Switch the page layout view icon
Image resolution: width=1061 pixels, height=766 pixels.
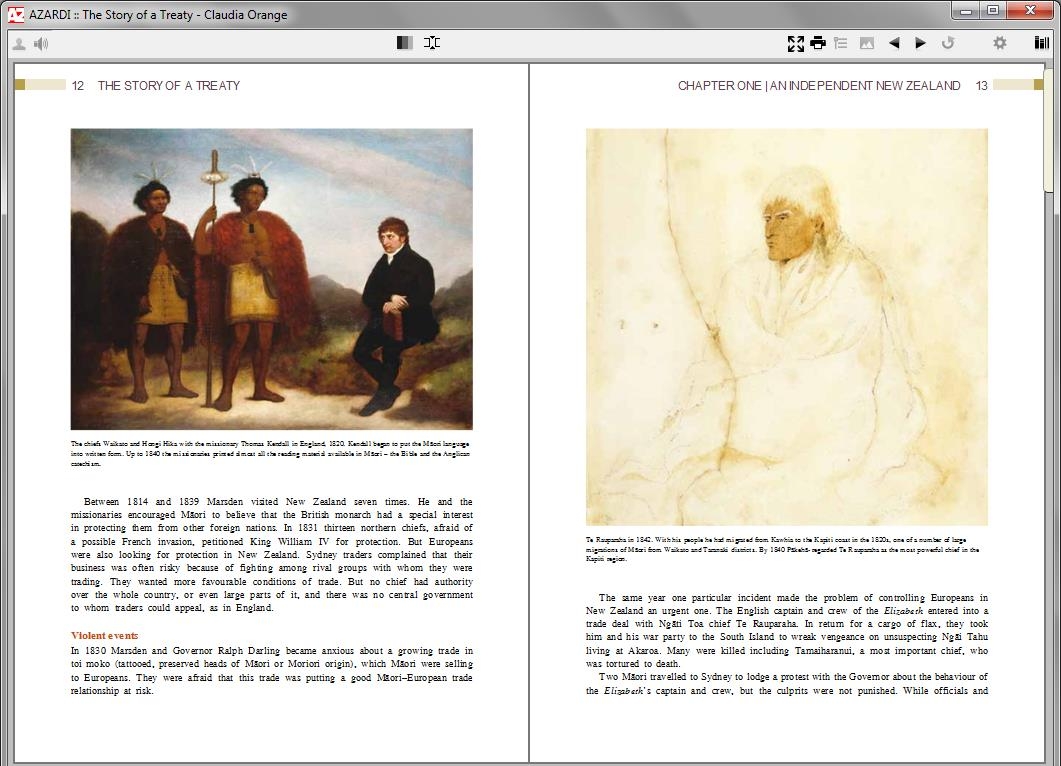click(405, 43)
